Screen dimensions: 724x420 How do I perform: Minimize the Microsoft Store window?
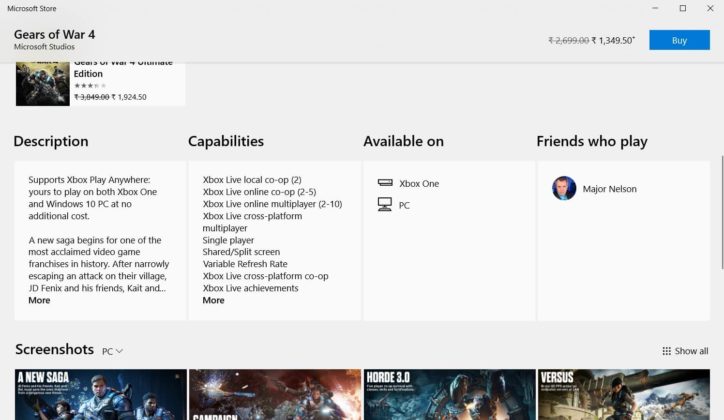(655, 8)
